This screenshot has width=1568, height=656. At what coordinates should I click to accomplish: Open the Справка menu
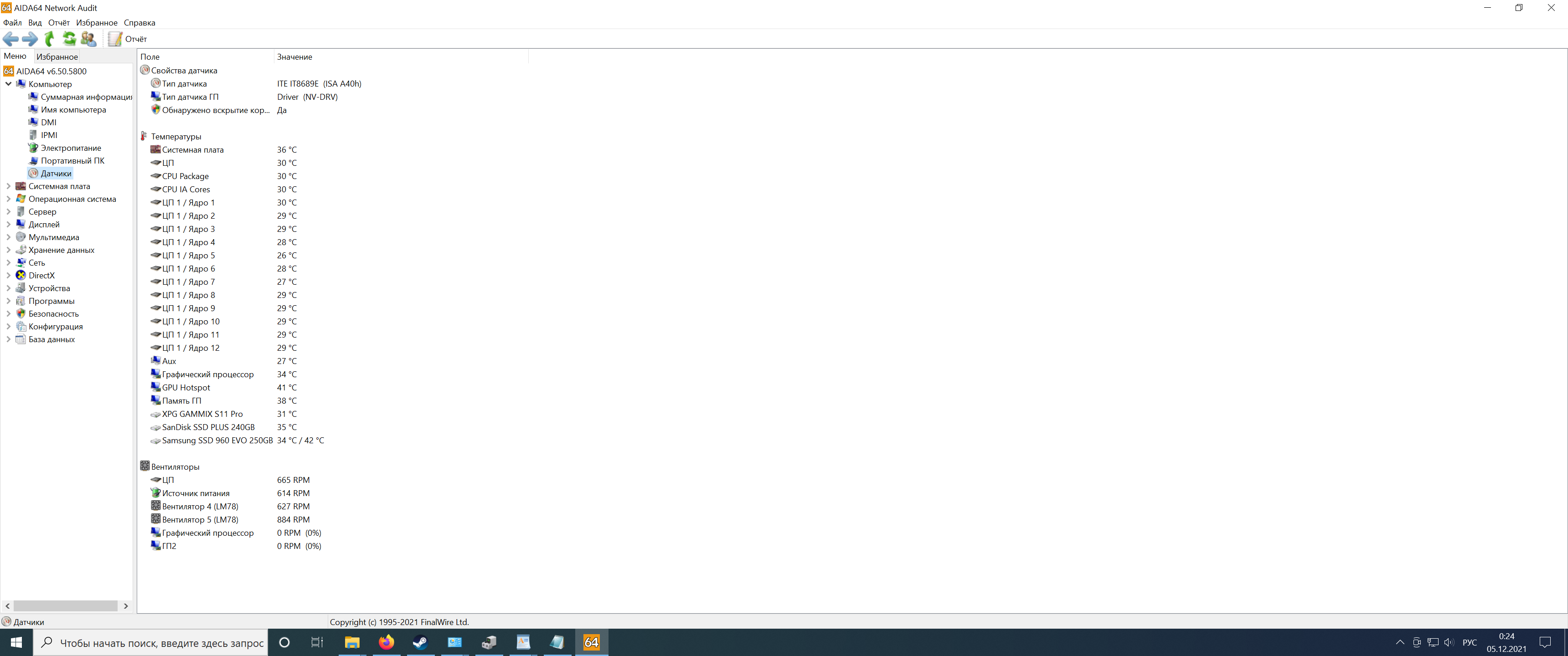tap(139, 22)
